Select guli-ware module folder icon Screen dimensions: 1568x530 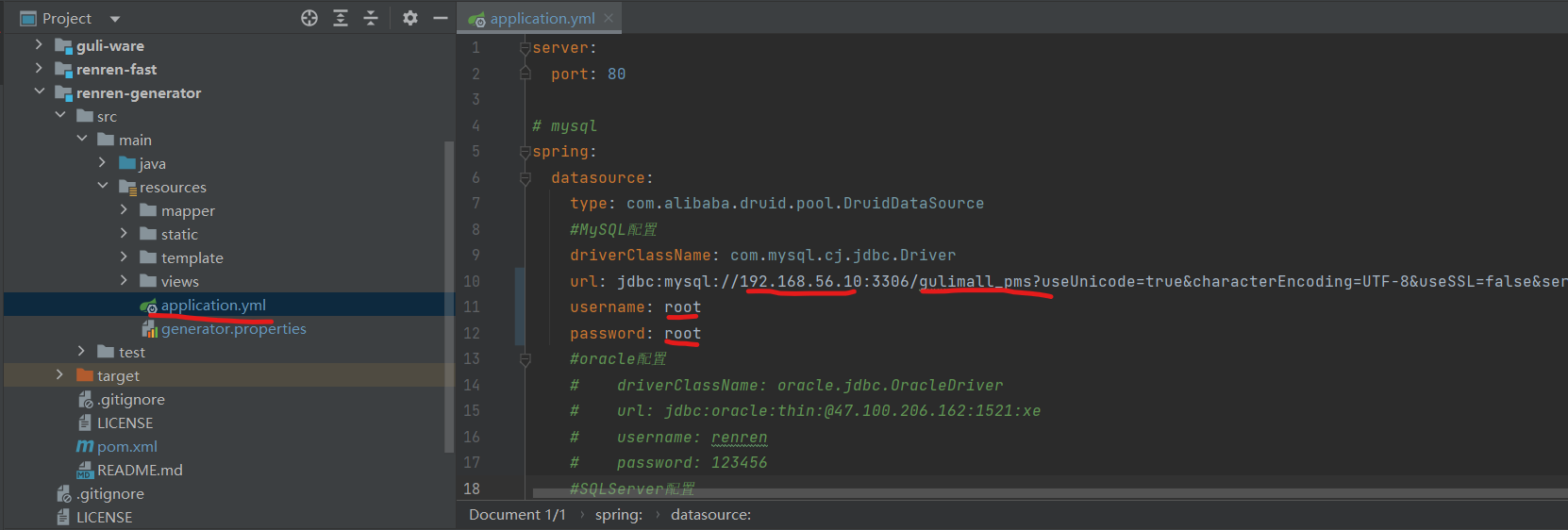pyautogui.click(x=63, y=45)
